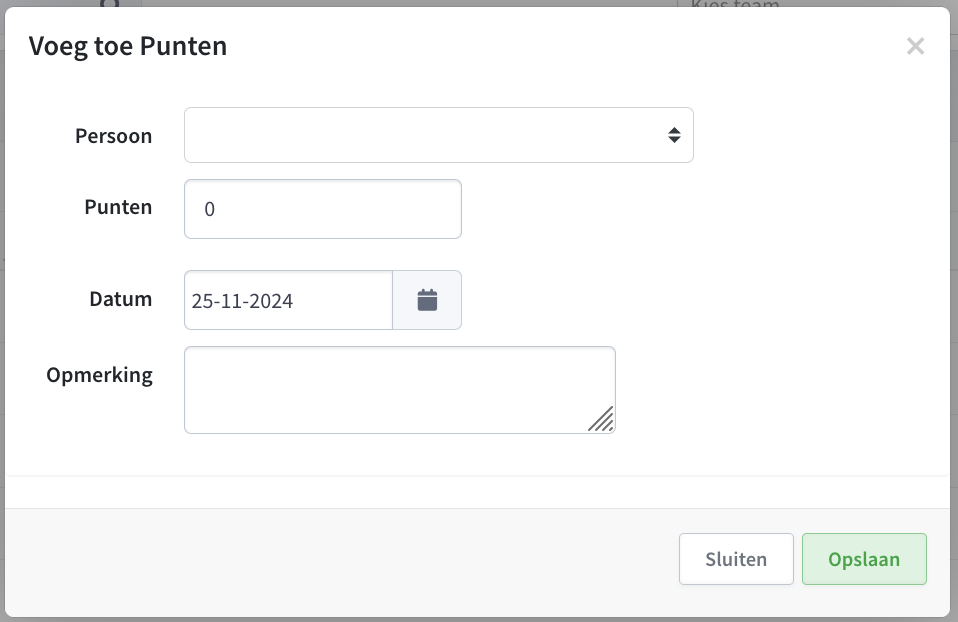The height and width of the screenshot is (622, 958).
Task: Click the Persoon field label
Action: tap(114, 136)
